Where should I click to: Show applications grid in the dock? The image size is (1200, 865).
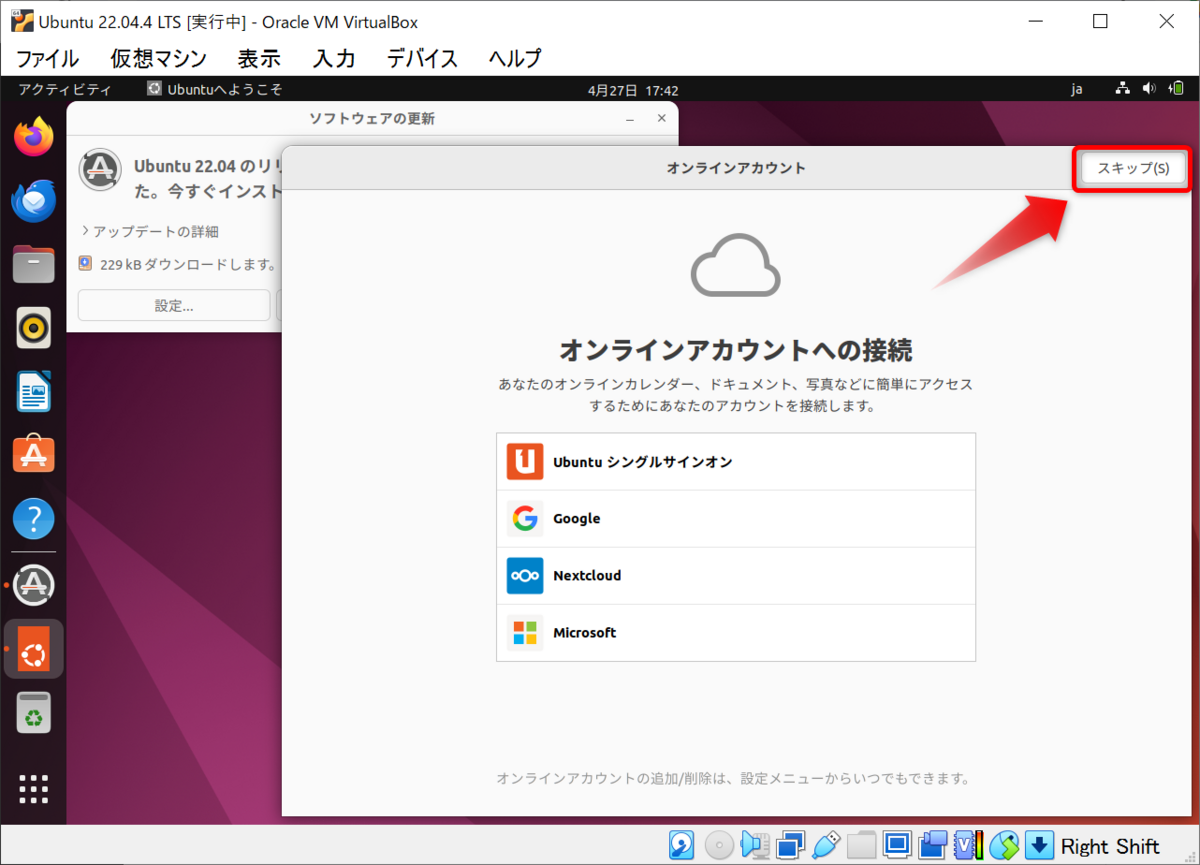click(34, 788)
